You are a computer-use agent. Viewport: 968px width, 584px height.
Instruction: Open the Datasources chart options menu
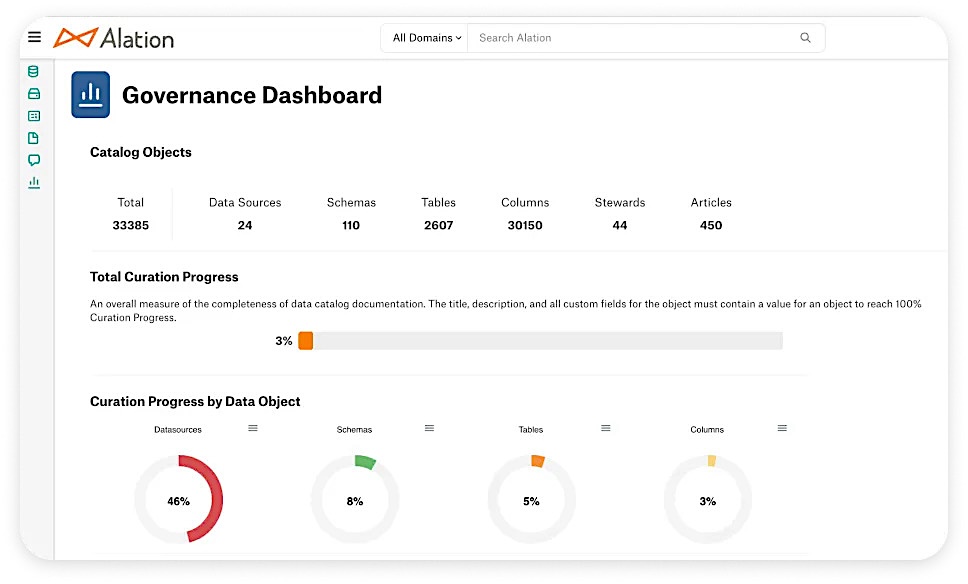coord(252,427)
